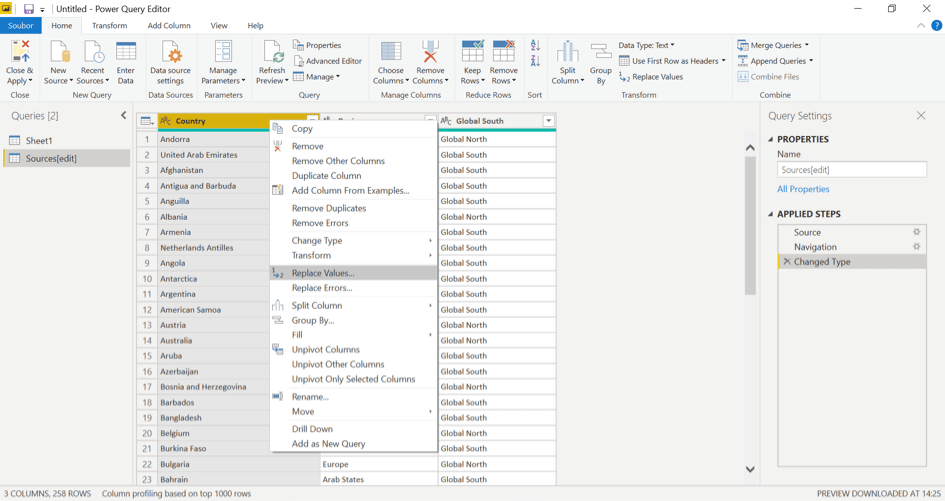Click the scroll down arrow
945x501 pixels.
coord(750,469)
